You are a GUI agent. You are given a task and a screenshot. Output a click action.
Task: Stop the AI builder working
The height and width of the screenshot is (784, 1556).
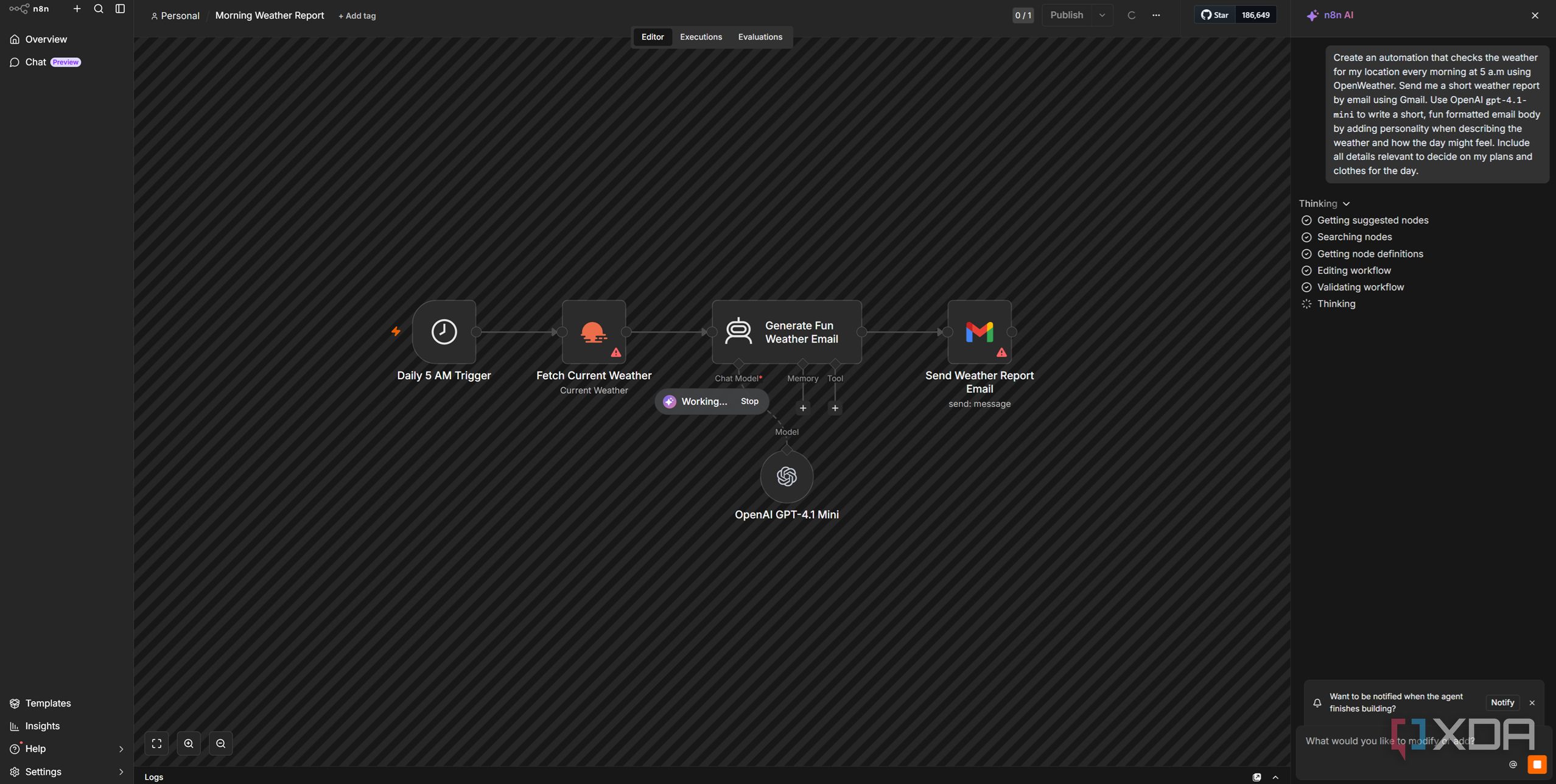click(x=749, y=401)
